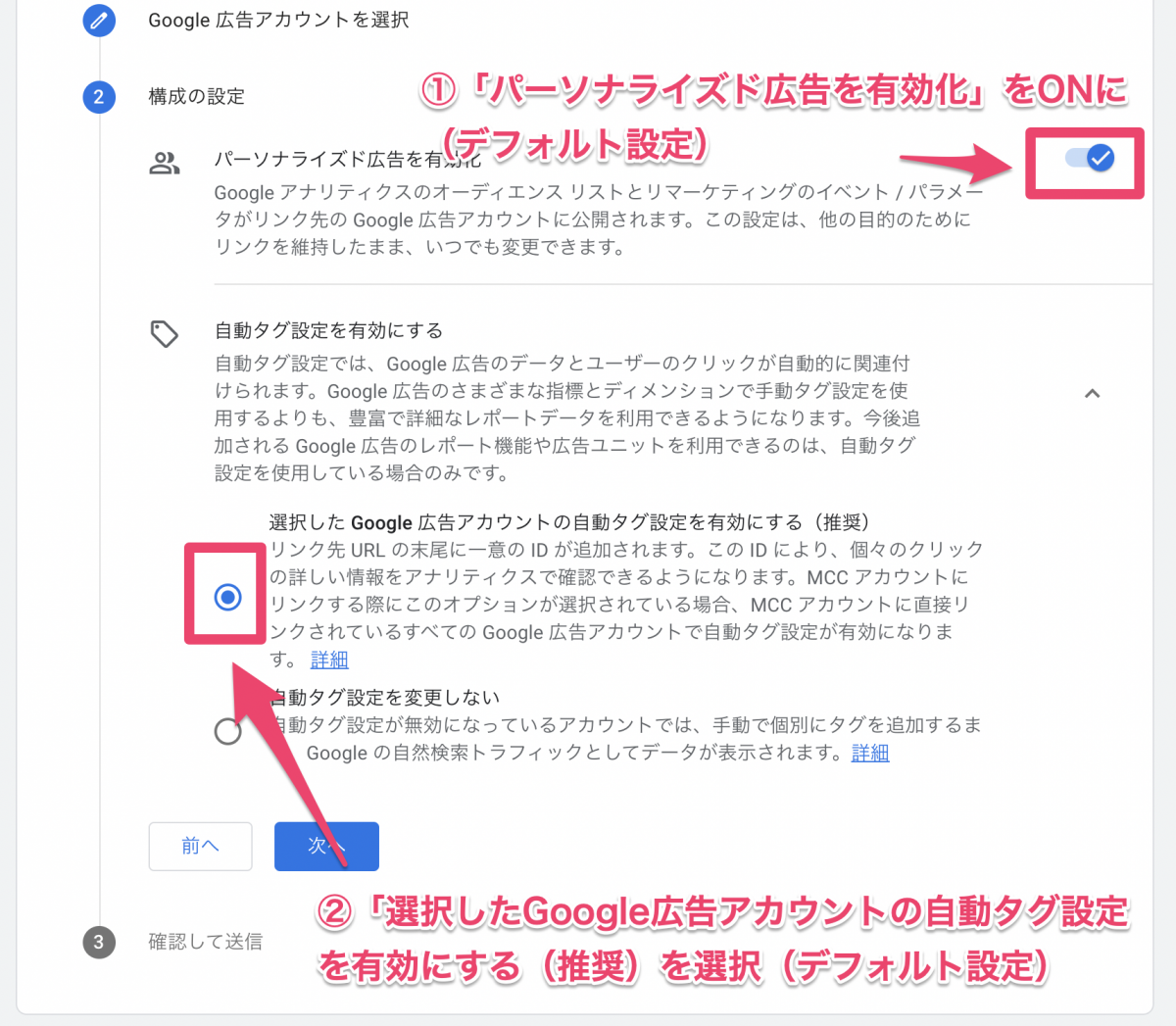Image resolution: width=1176 pixels, height=1026 pixels.
Task: Click the 自動タグ設定を変更しない option label
Action: (x=384, y=698)
